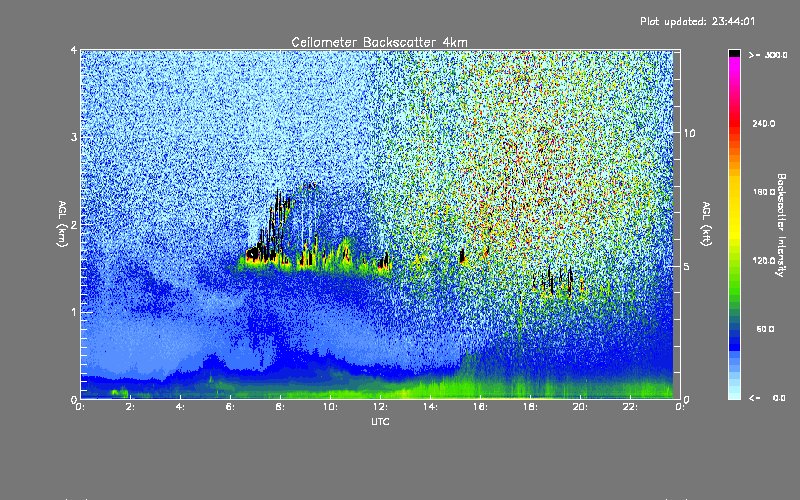Click the "4:" UTC hour tick label

[x=180, y=407]
